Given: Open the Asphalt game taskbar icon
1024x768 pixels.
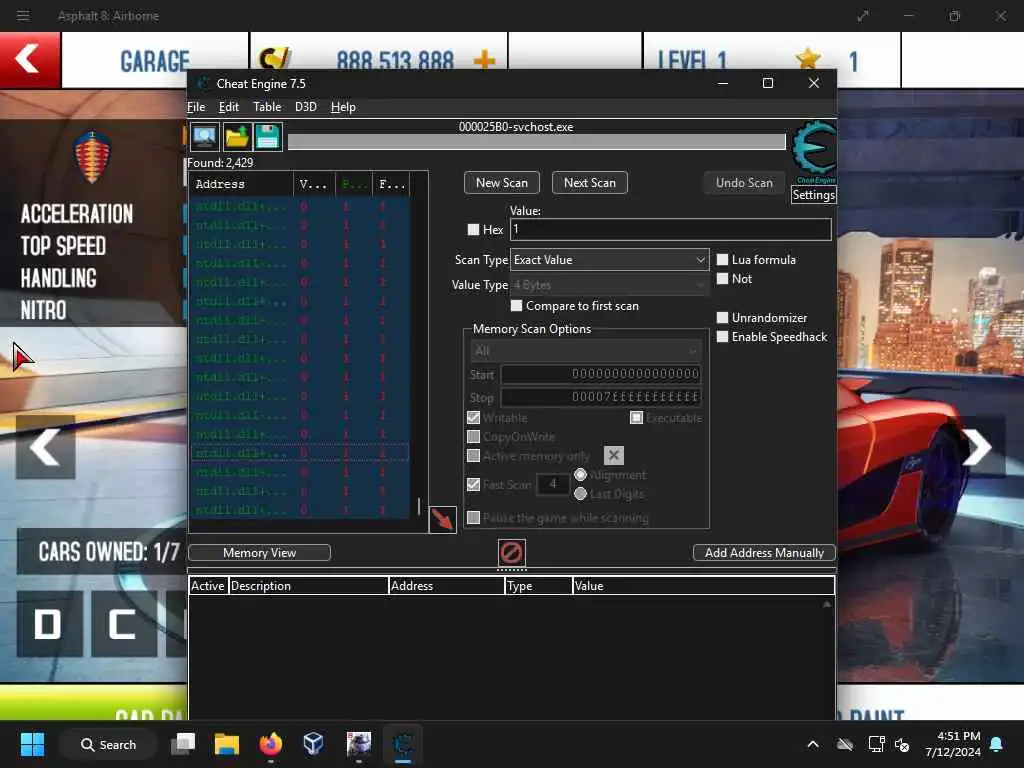Looking at the screenshot, I should click(x=359, y=744).
